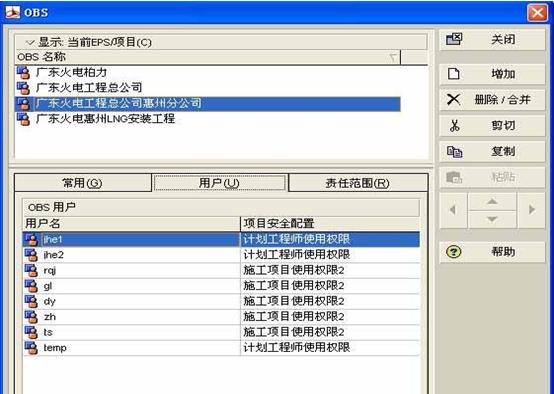This screenshot has width=554, height=394.
Task: Open the 显示: 当前EPS/项目(C) display dropdown
Action: pyautogui.click(x=221, y=42)
